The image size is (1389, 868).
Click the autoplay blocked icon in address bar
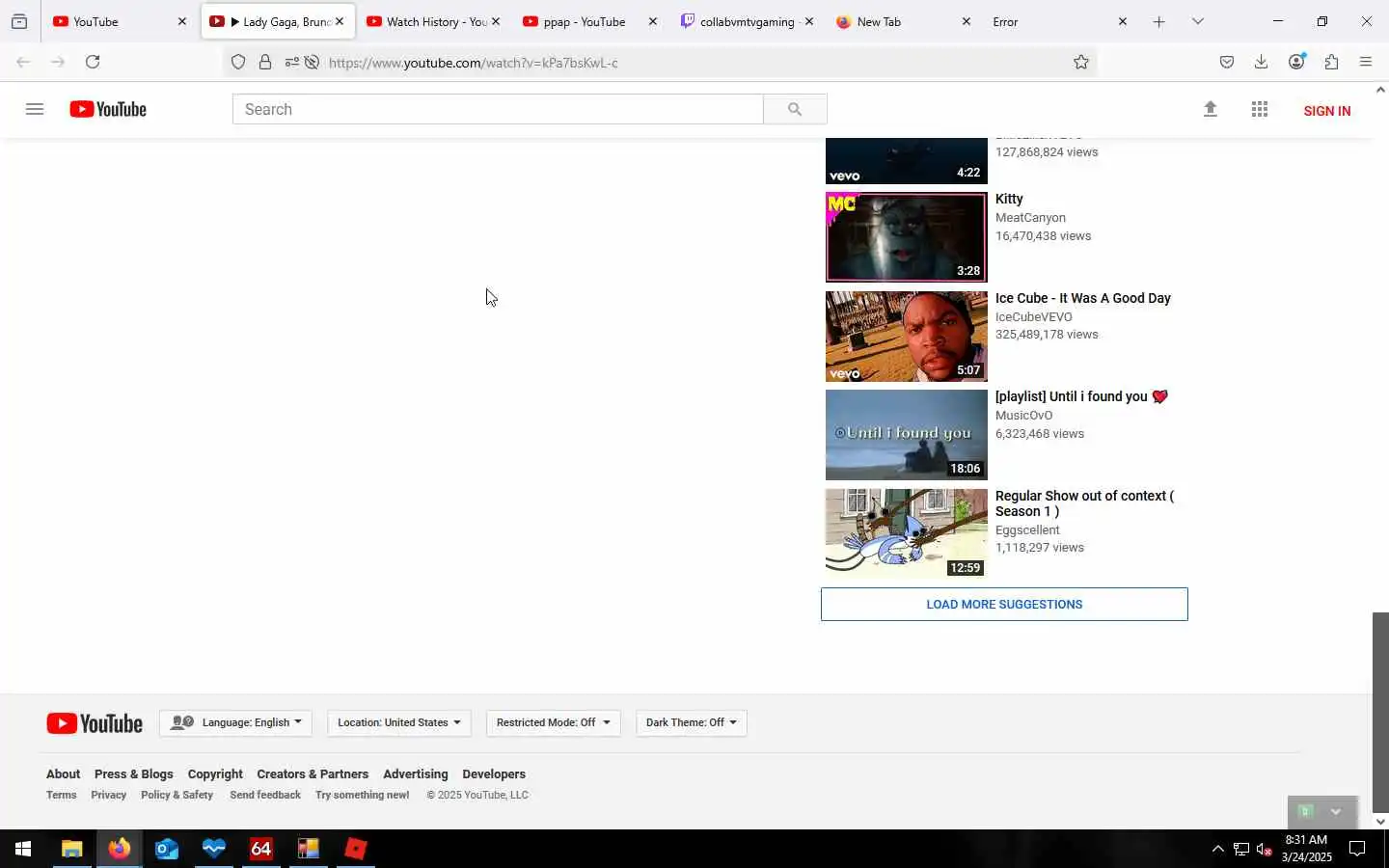tap(312, 63)
